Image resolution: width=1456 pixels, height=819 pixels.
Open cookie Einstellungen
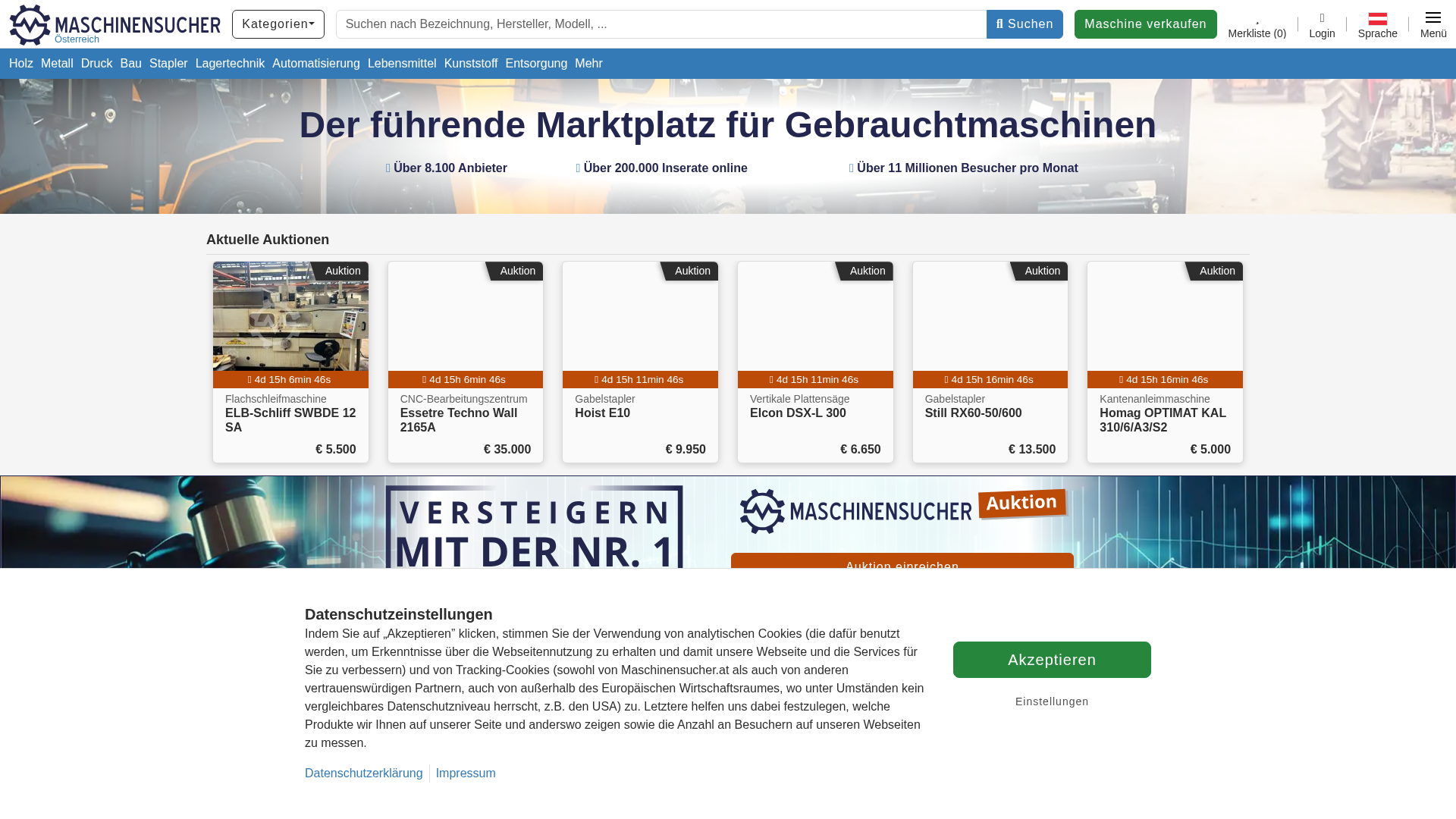(x=1052, y=702)
